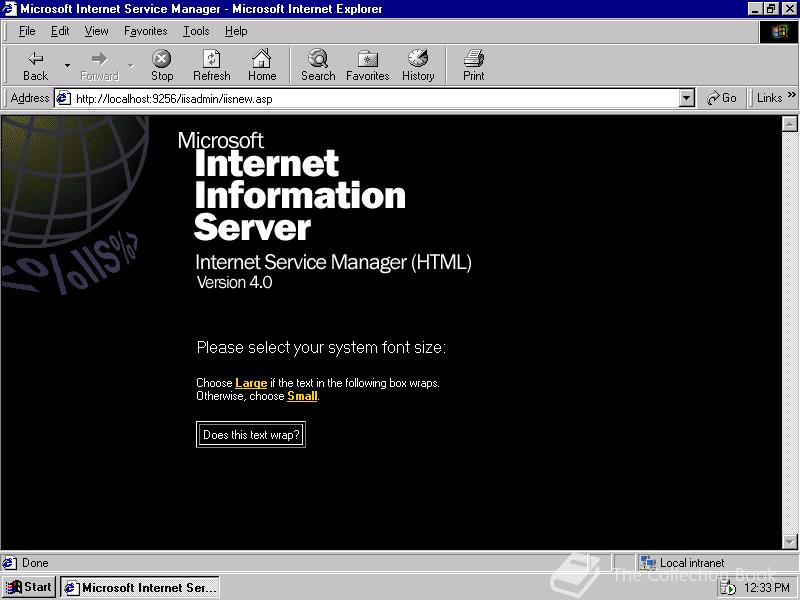Click the 'Version 4.0' text
Viewport: 800px width, 600px height.
[235, 283]
